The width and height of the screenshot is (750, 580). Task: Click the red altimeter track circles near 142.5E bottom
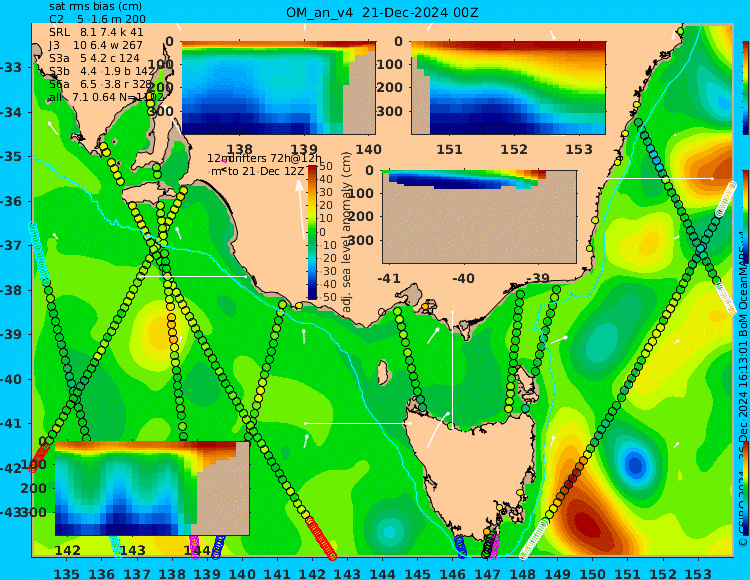coord(322,539)
